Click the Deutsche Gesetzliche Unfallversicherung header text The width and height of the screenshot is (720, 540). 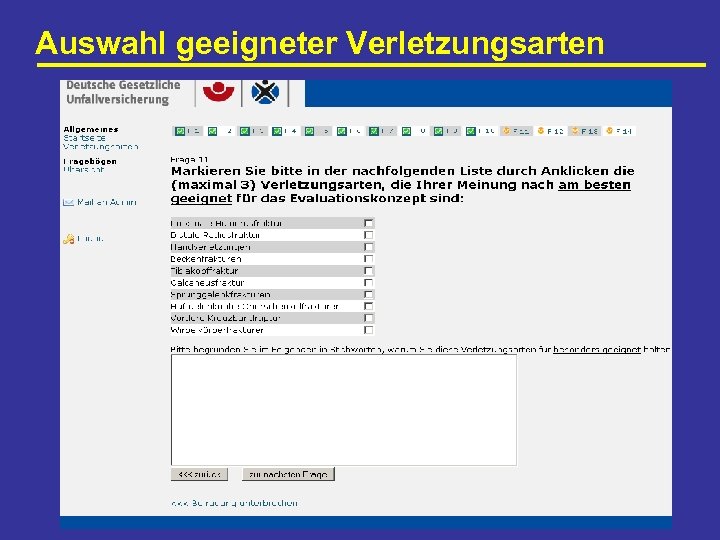point(123,92)
